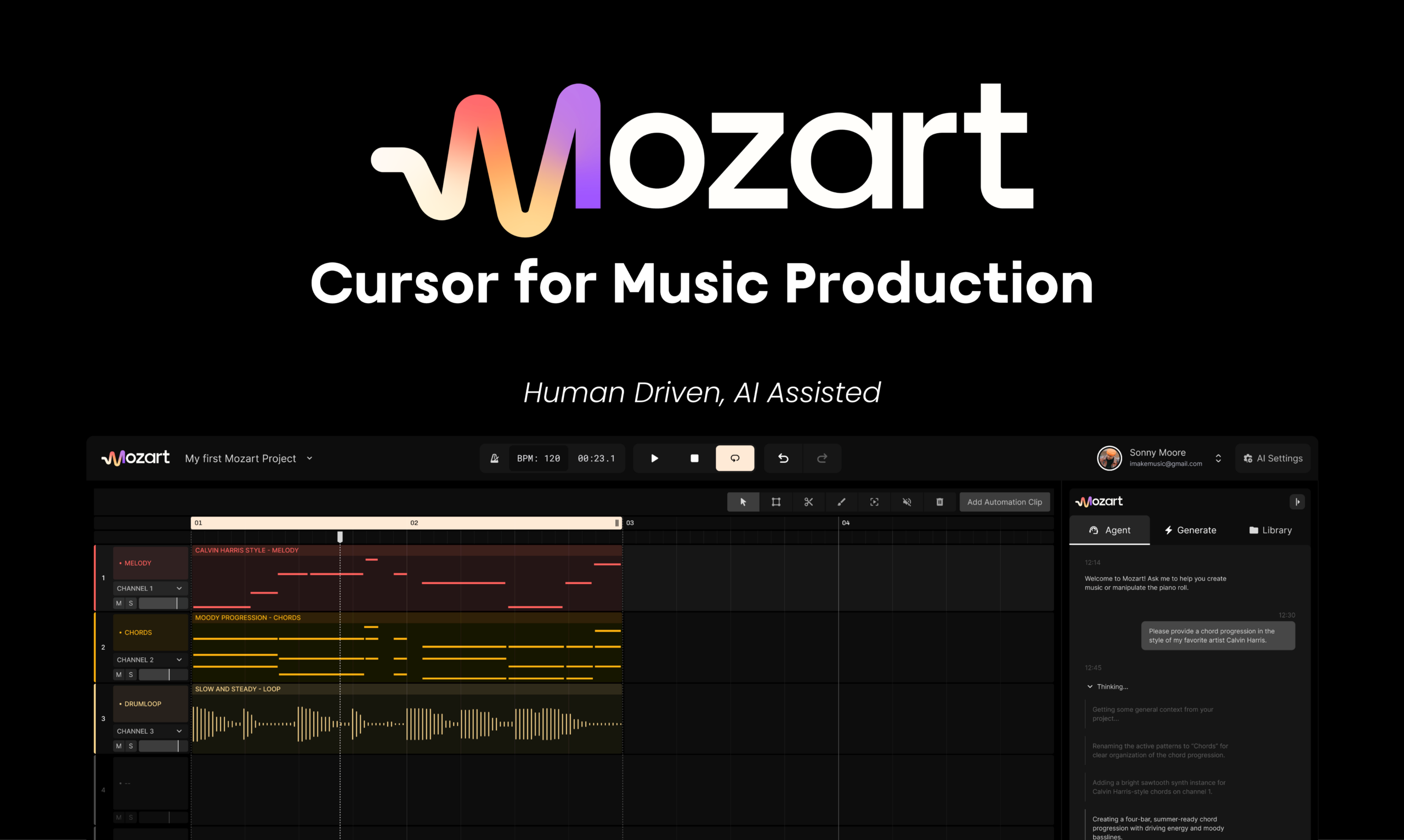Mute the MELODY track
Viewport: 1404px width, 840px height.
119,603
